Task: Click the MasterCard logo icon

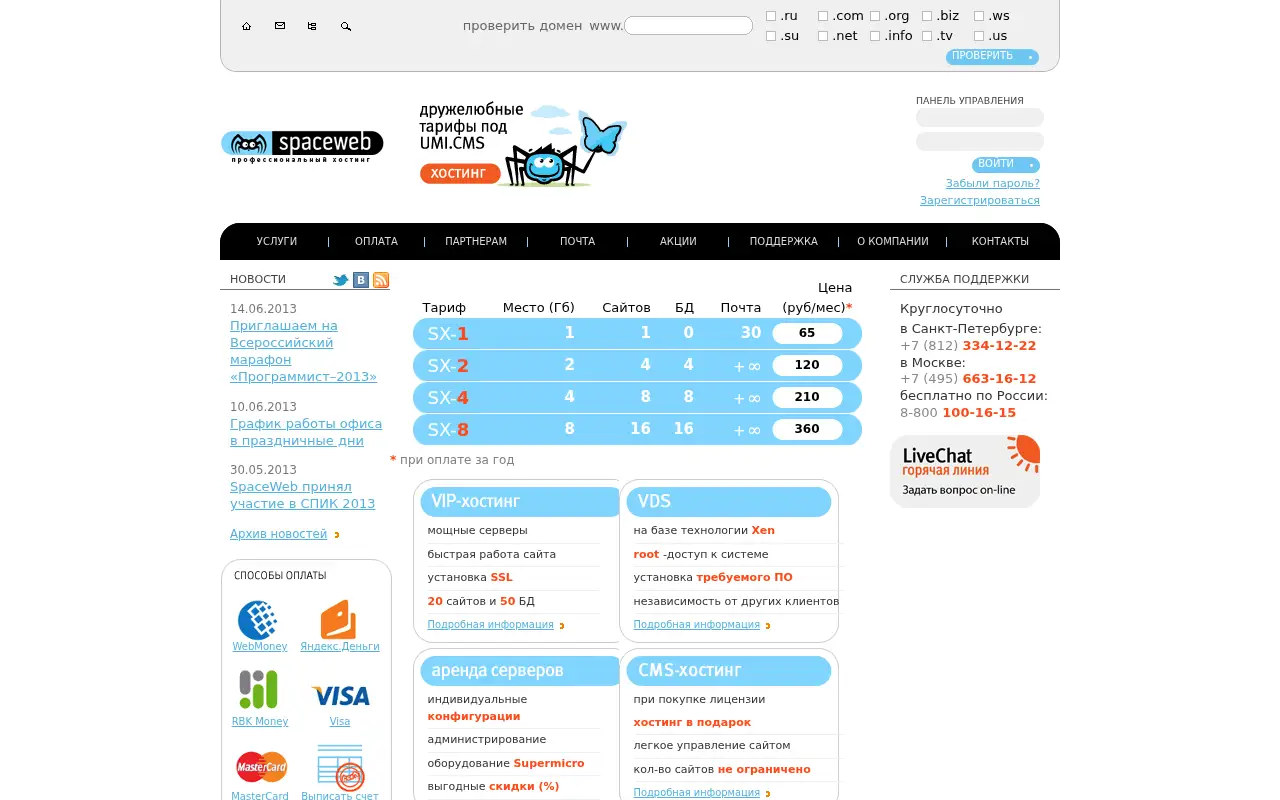Action: [x=261, y=767]
